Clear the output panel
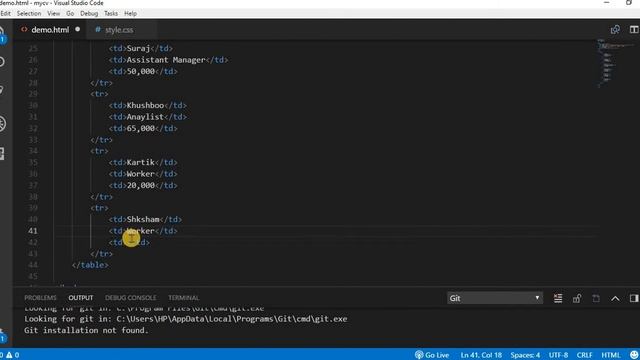 point(558,298)
